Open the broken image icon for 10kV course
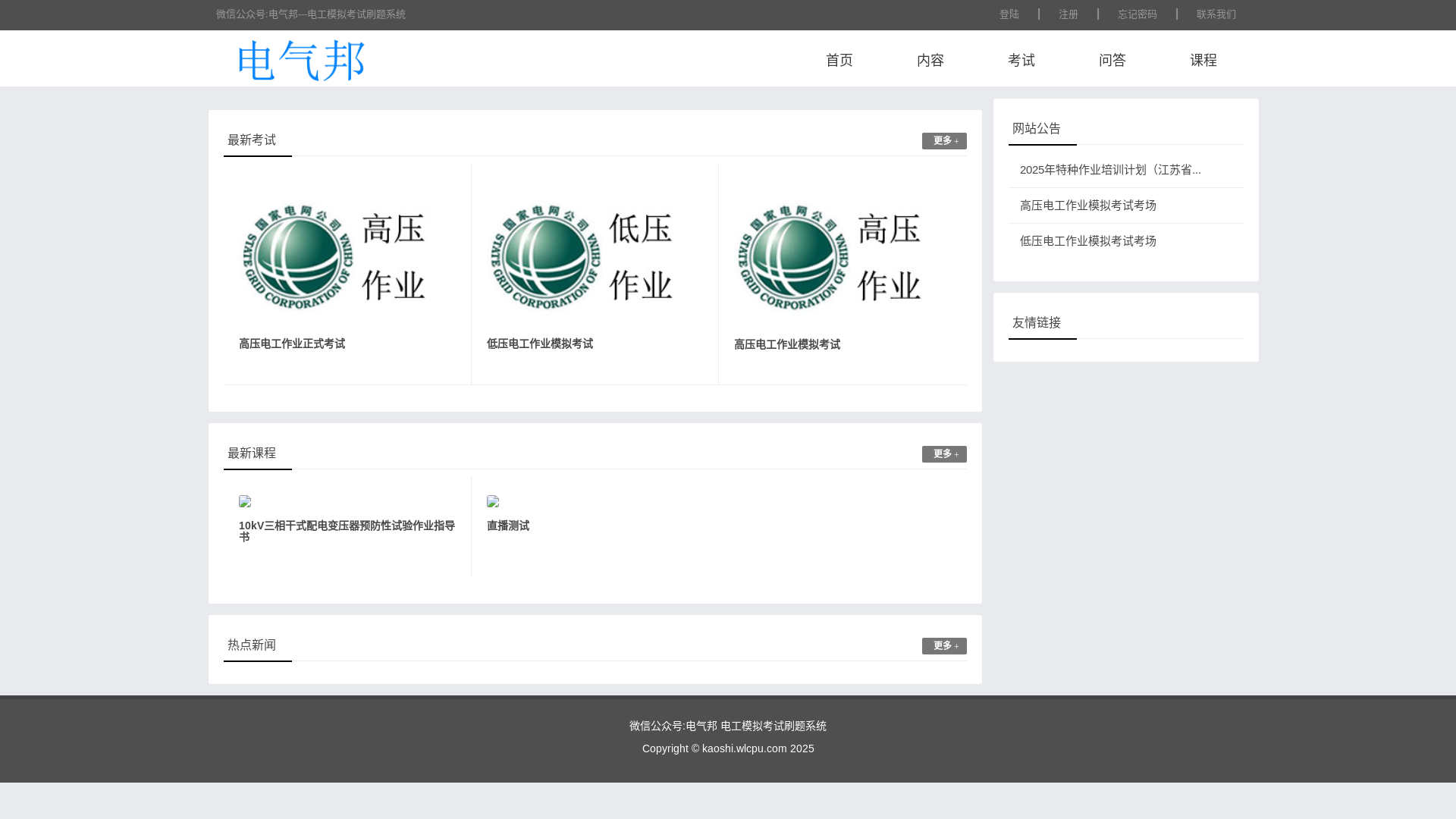Screen dimensions: 1456x819 (x=245, y=501)
